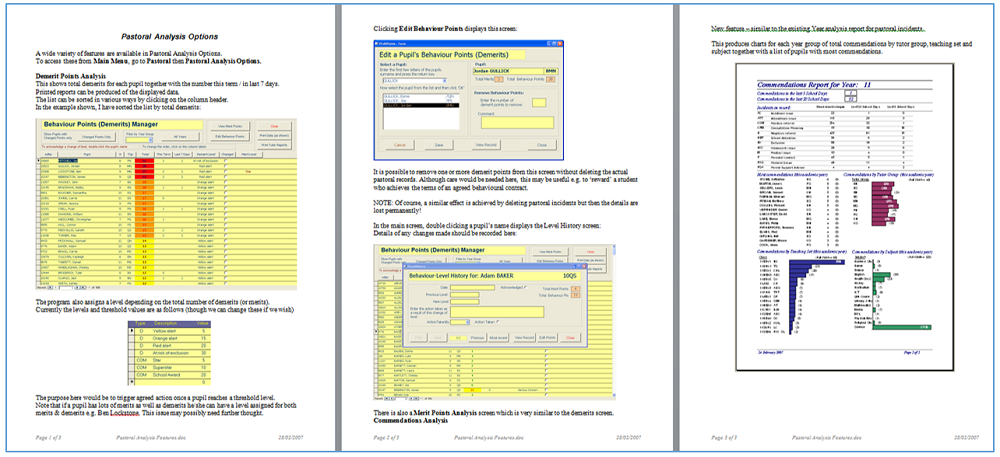Click the All Years button
The image size is (1000, 457).
[180, 136]
